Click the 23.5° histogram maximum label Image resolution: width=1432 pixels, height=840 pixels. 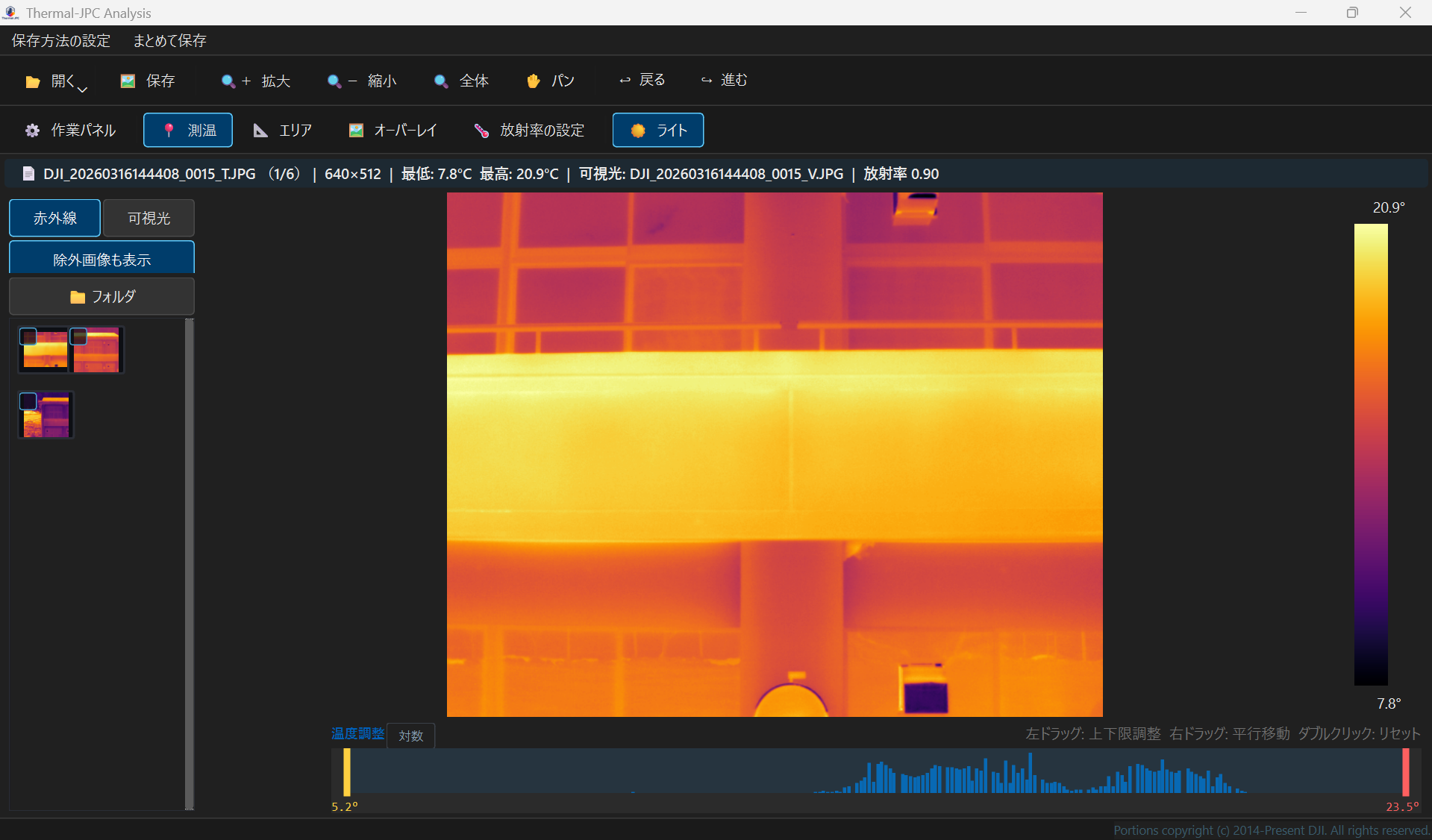pos(1402,806)
